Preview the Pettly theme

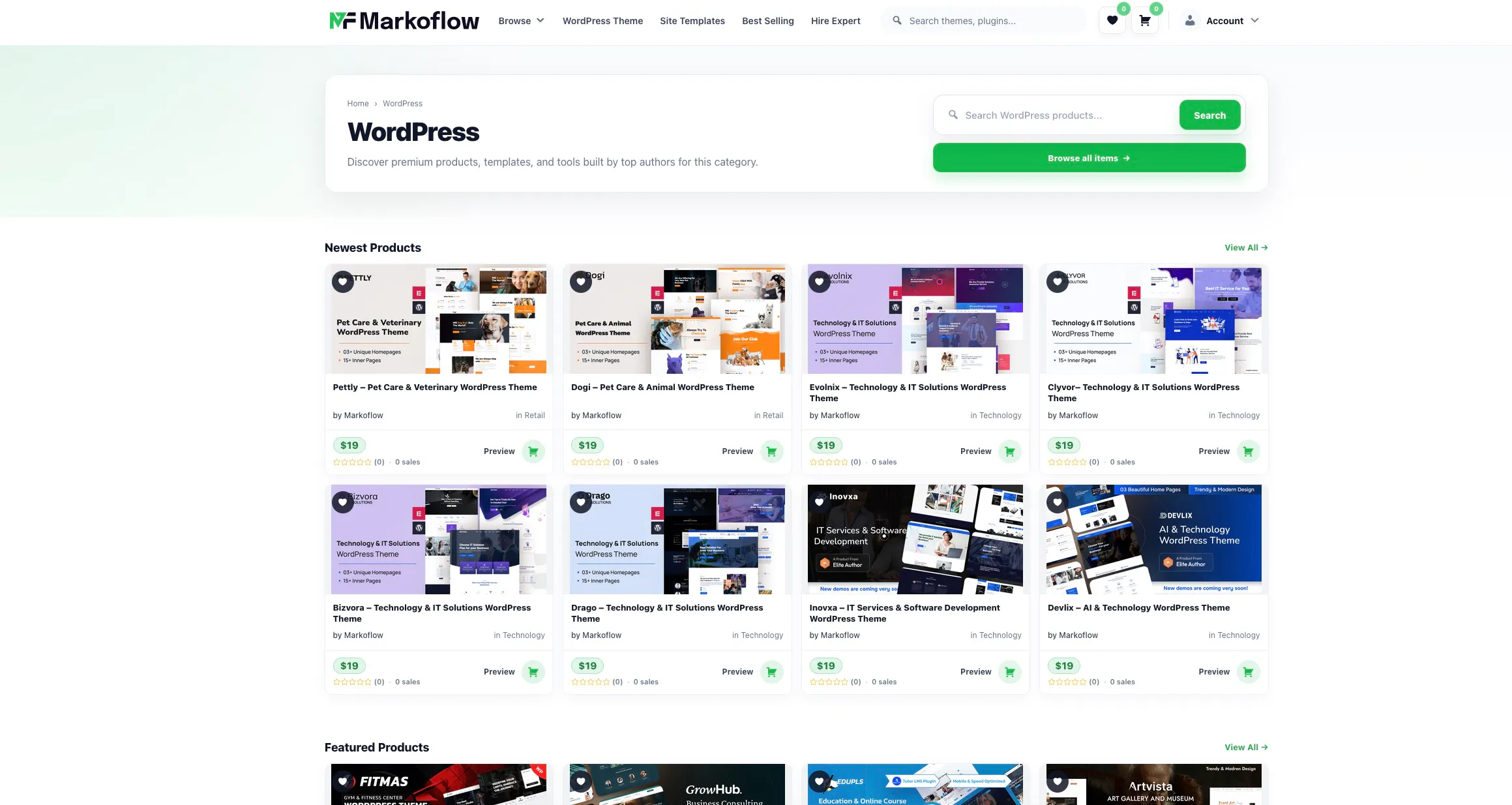click(499, 451)
